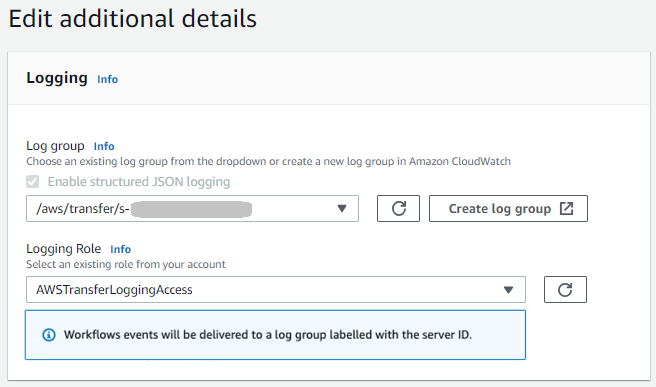This screenshot has height=387, width=656.
Task: Click the 'Enable structured JSON logging' label
Action: pyautogui.click(x=139, y=182)
